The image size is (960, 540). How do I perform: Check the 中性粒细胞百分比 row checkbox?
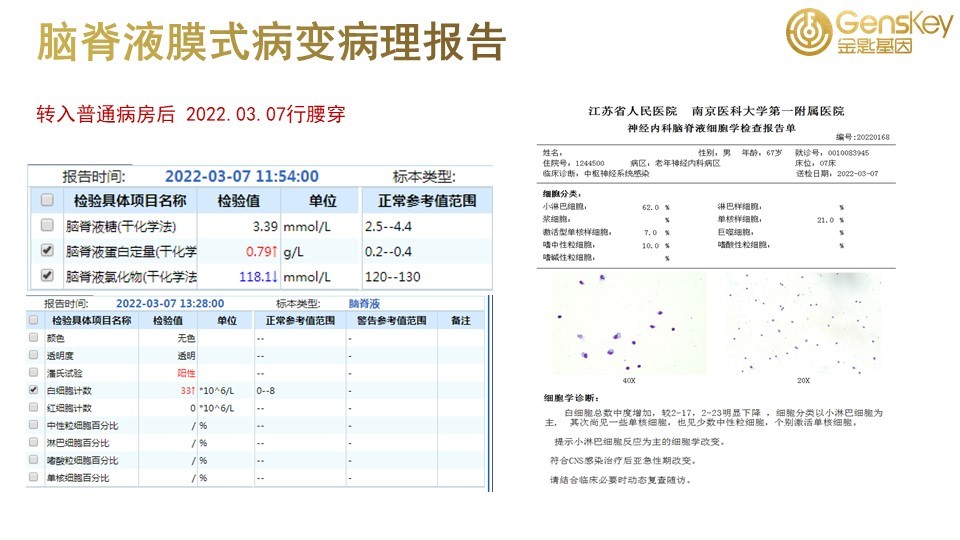34,424
